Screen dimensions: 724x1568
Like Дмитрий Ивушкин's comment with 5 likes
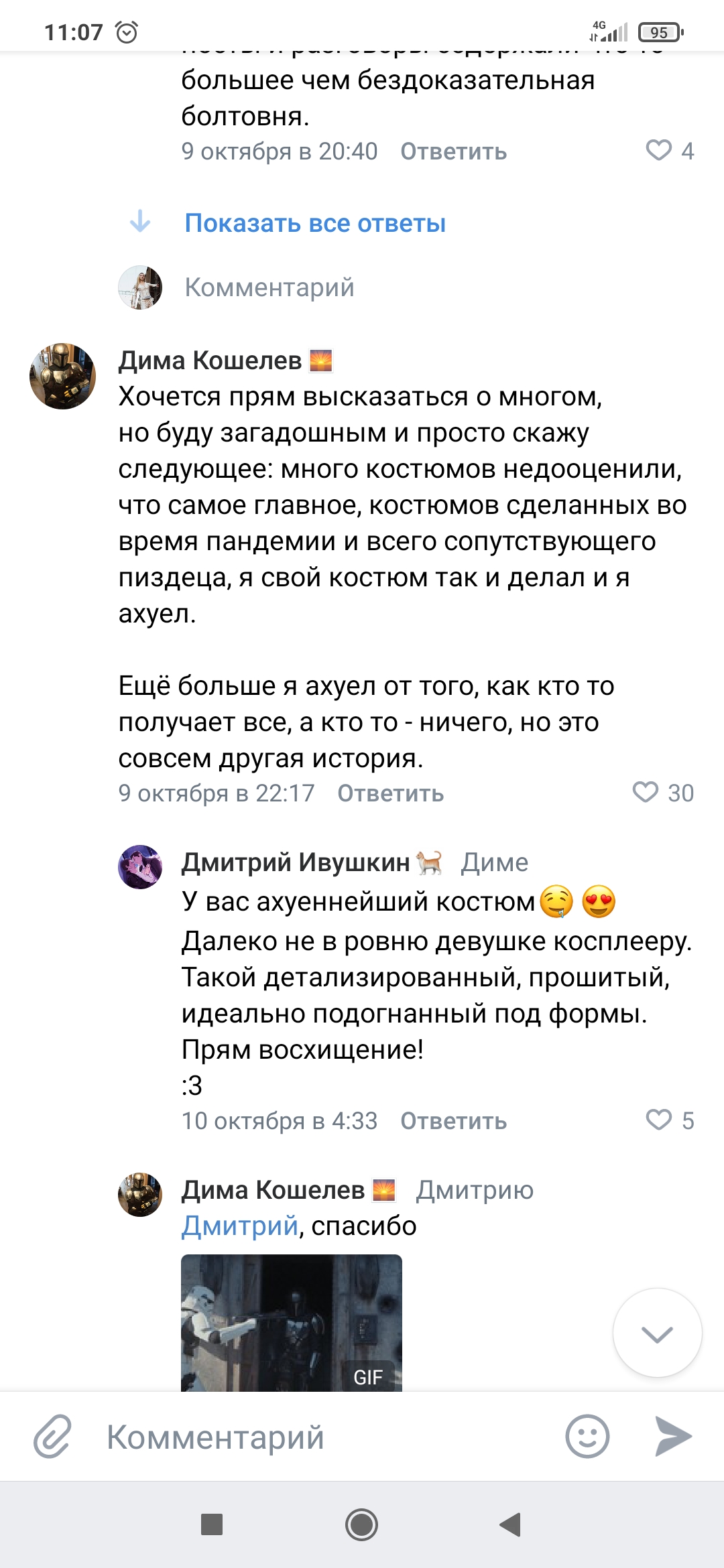click(658, 1120)
